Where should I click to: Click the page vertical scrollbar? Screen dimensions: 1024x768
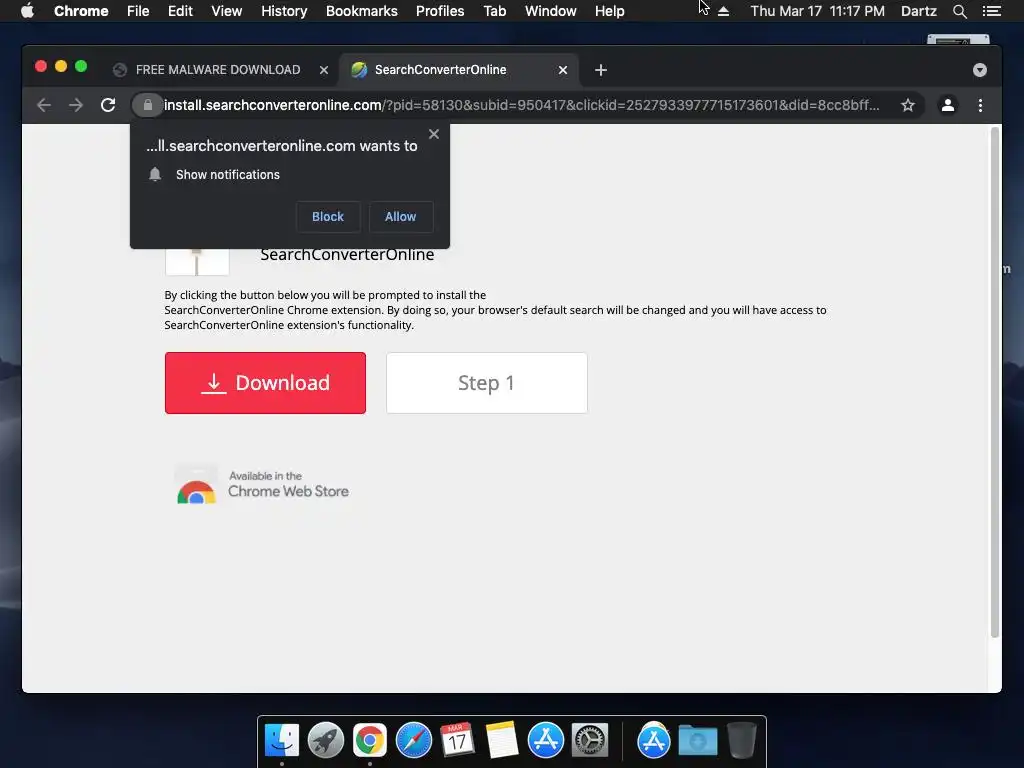(x=995, y=382)
